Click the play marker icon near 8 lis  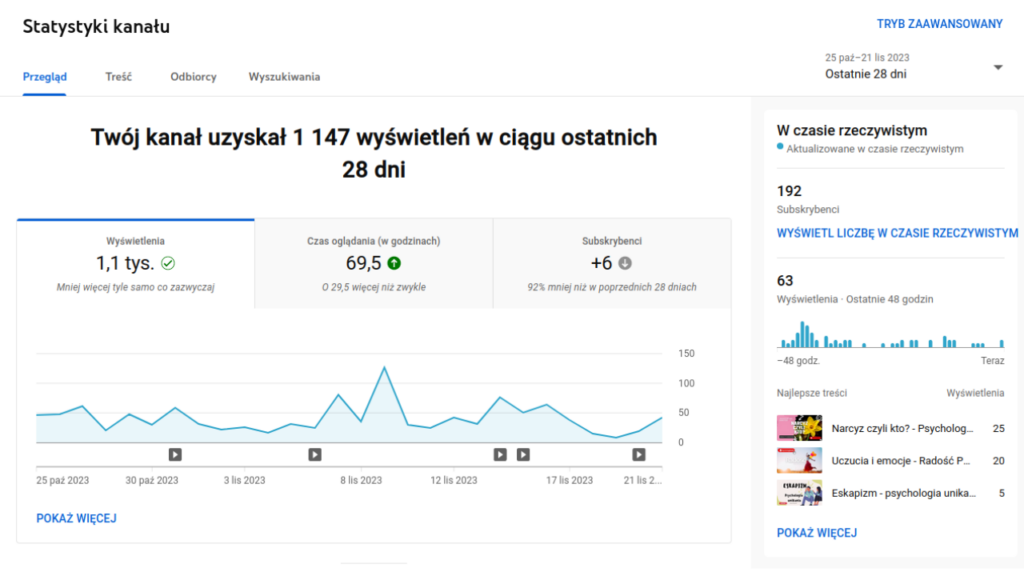[314, 453]
